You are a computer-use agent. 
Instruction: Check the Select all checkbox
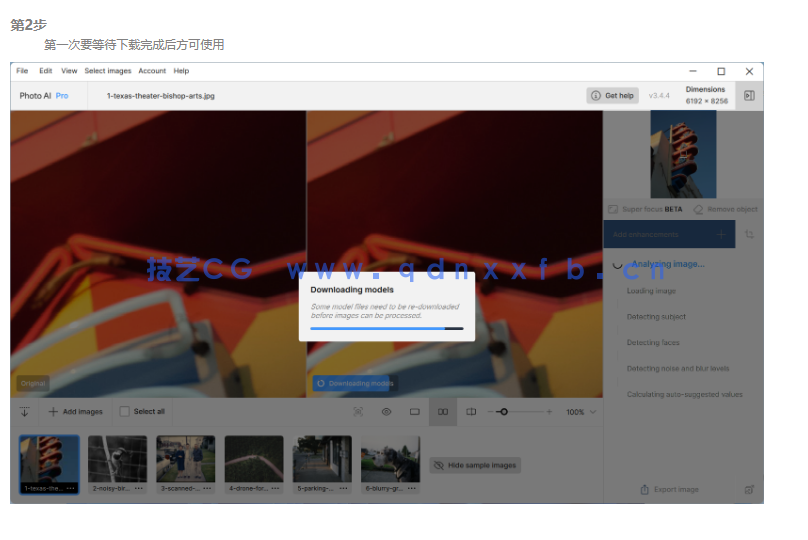coord(124,411)
